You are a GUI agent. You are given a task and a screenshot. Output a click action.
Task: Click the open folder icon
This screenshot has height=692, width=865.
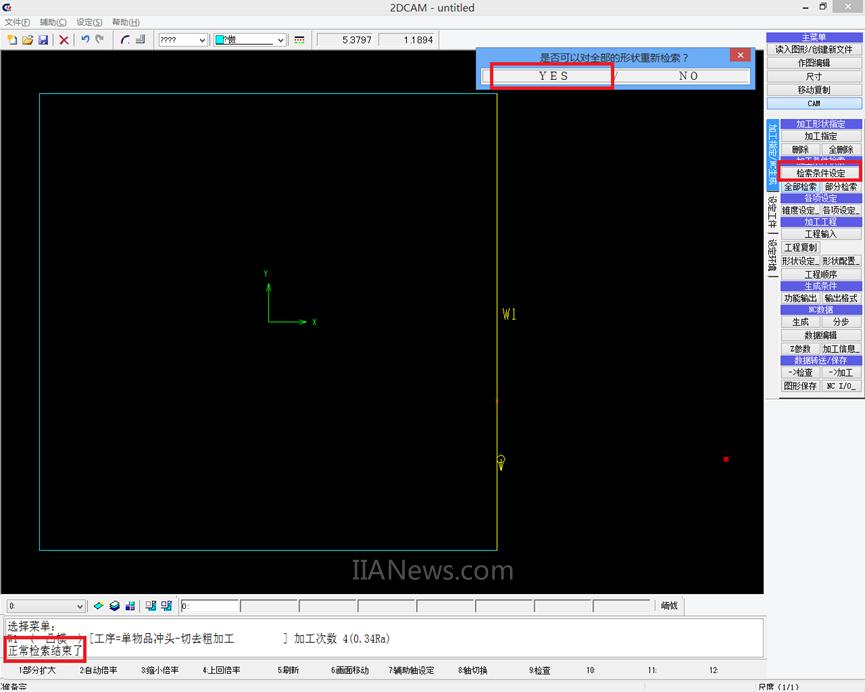tap(27, 40)
